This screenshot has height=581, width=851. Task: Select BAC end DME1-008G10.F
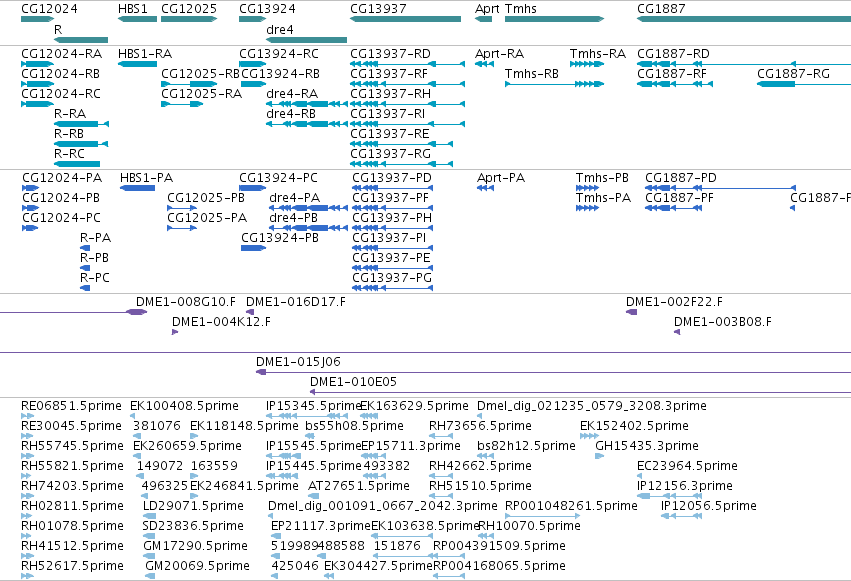[186, 303]
